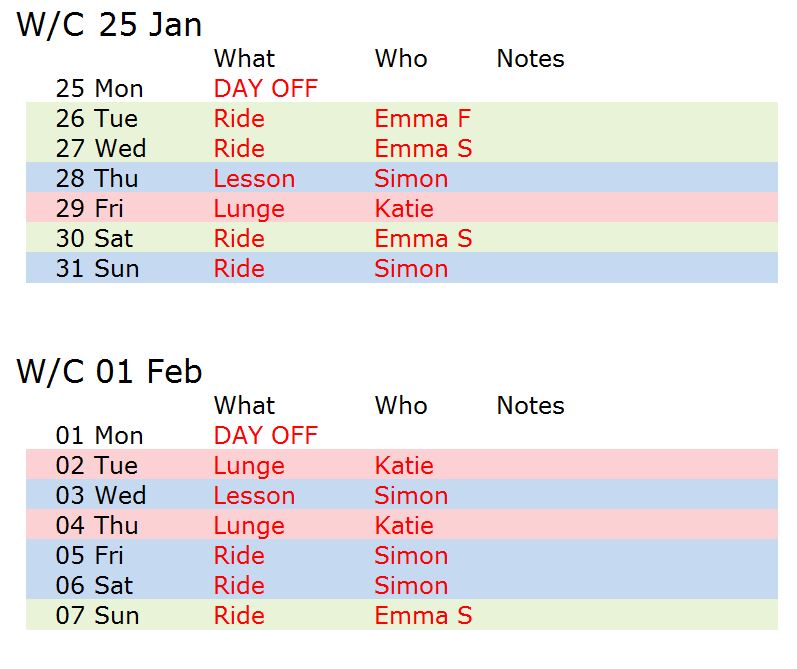This screenshot has height=669, width=797.
Task: Click the 'What' header under W/C 25 Jan
Action: tap(244, 59)
